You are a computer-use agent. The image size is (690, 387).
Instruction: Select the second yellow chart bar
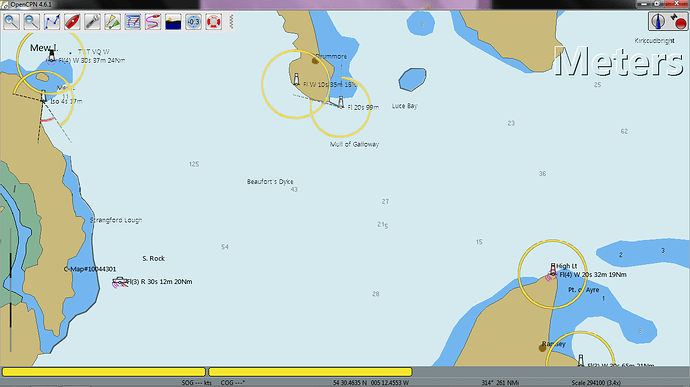310,372
